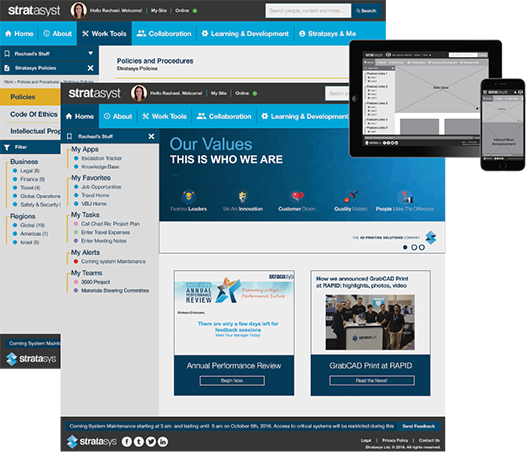Collapse the Business filter group
The image size is (526, 452).
coord(24,162)
